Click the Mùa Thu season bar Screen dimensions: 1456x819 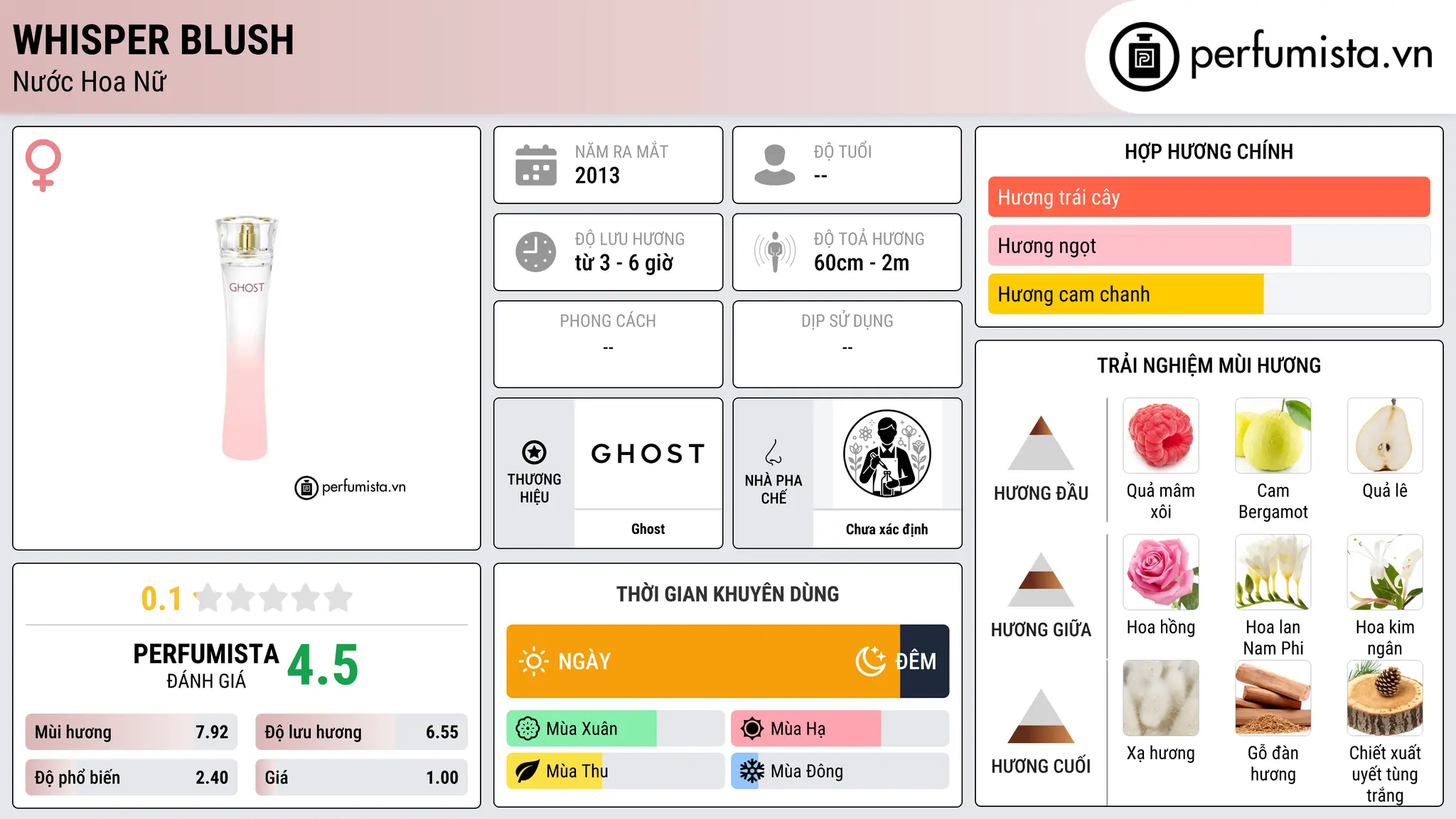pos(615,771)
